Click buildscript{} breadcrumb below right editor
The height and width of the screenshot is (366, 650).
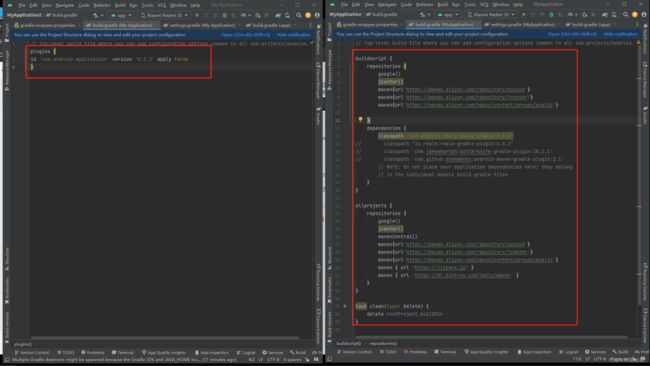tap(349, 344)
